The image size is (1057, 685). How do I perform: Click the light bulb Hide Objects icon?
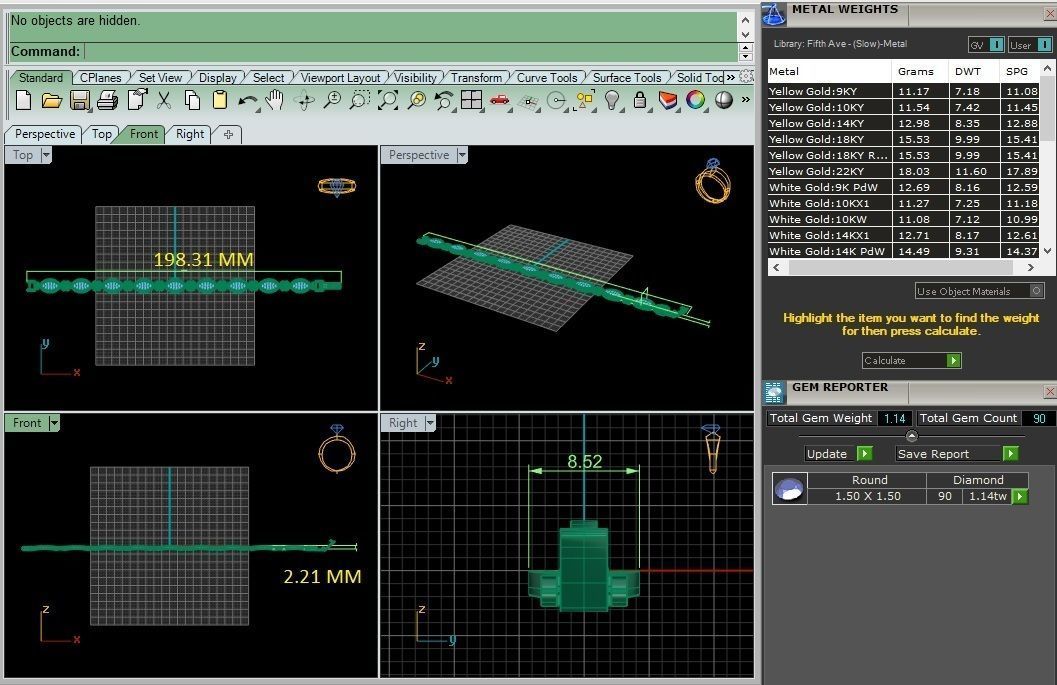pyautogui.click(x=611, y=101)
